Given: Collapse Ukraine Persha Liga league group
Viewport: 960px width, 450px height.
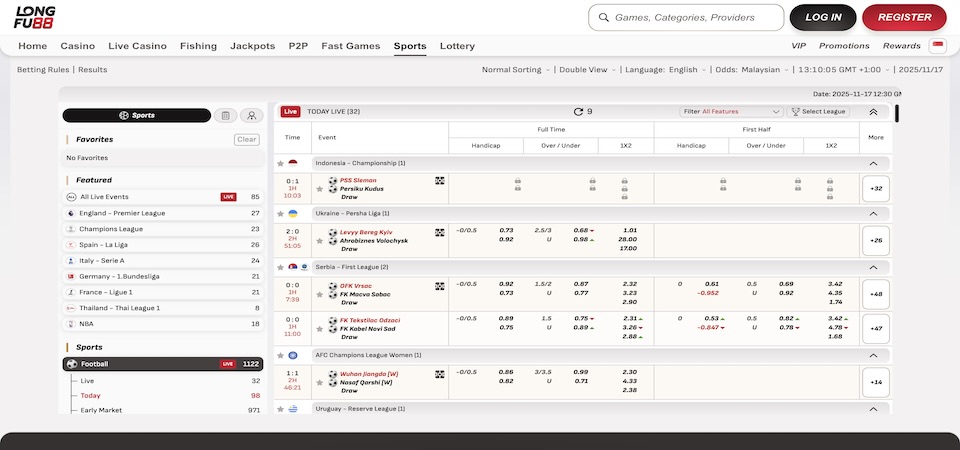Looking at the screenshot, I should tap(873, 214).
